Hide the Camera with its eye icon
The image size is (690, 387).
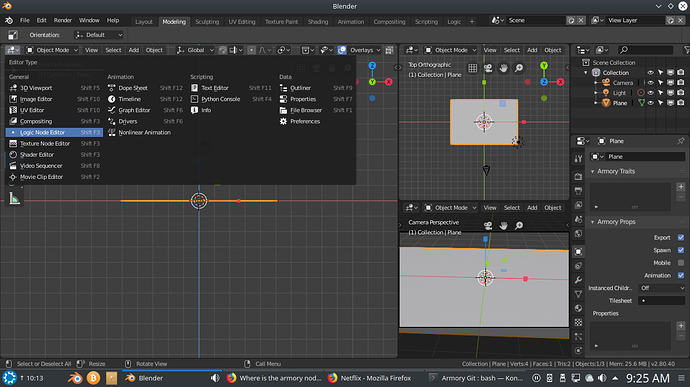pyautogui.click(x=650, y=82)
